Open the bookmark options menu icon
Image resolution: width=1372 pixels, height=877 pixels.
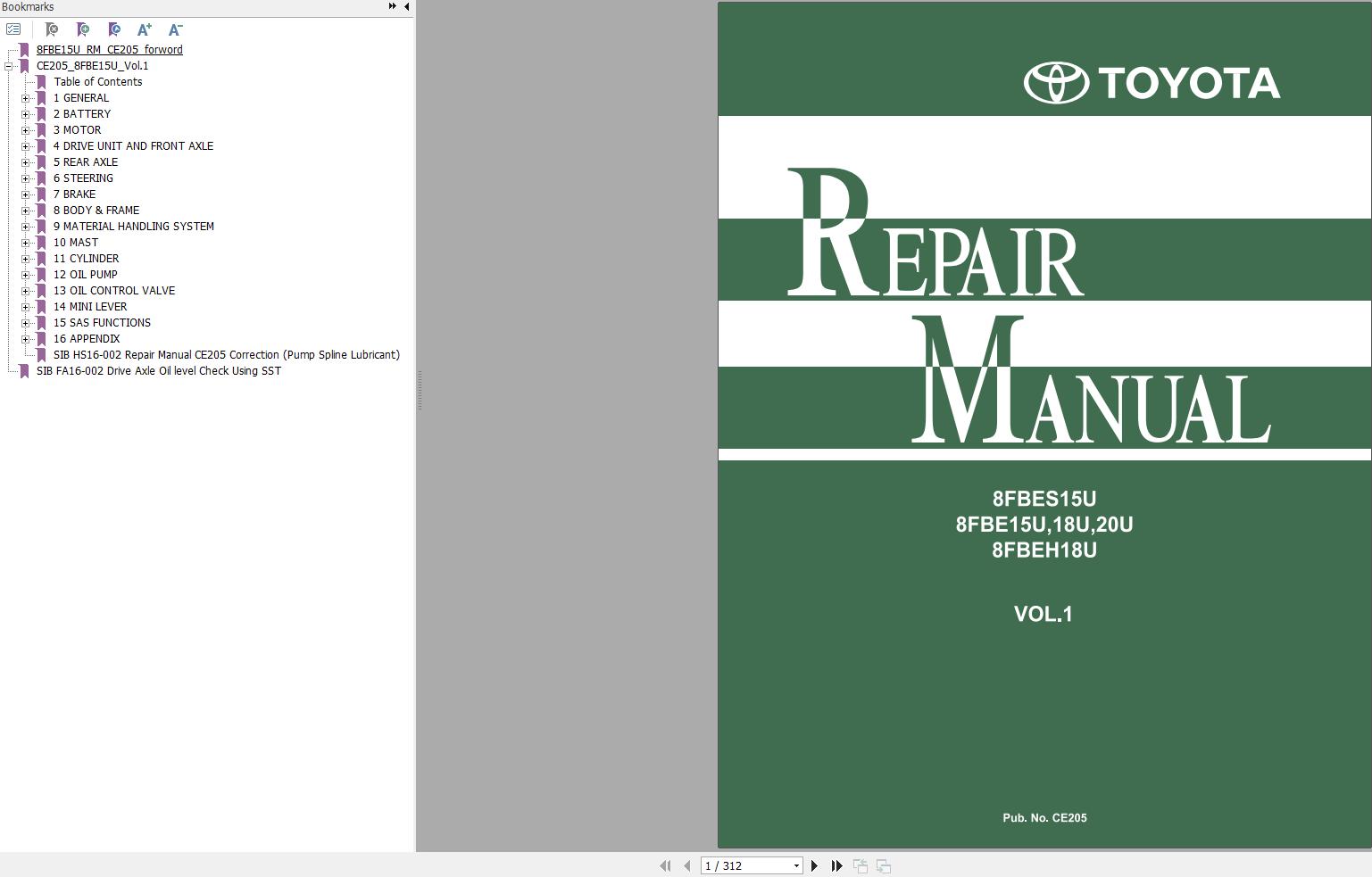pos(13,29)
